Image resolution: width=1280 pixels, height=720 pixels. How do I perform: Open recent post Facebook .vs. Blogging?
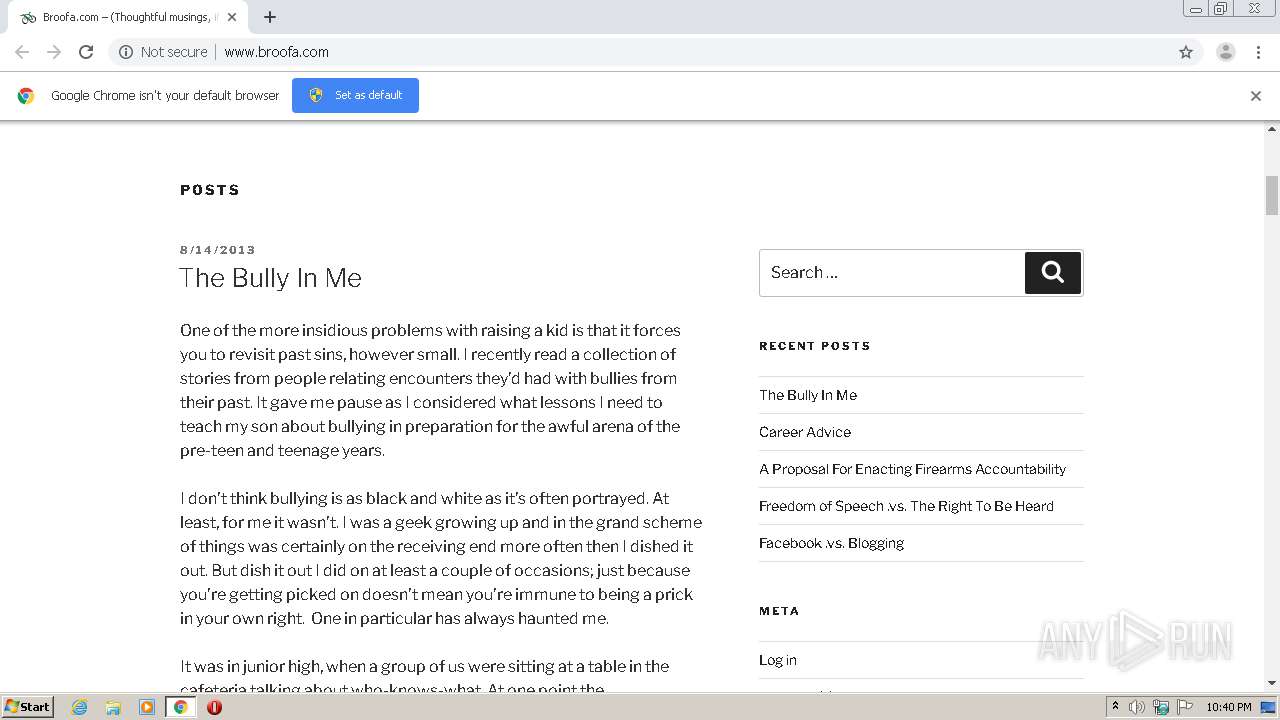831,543
